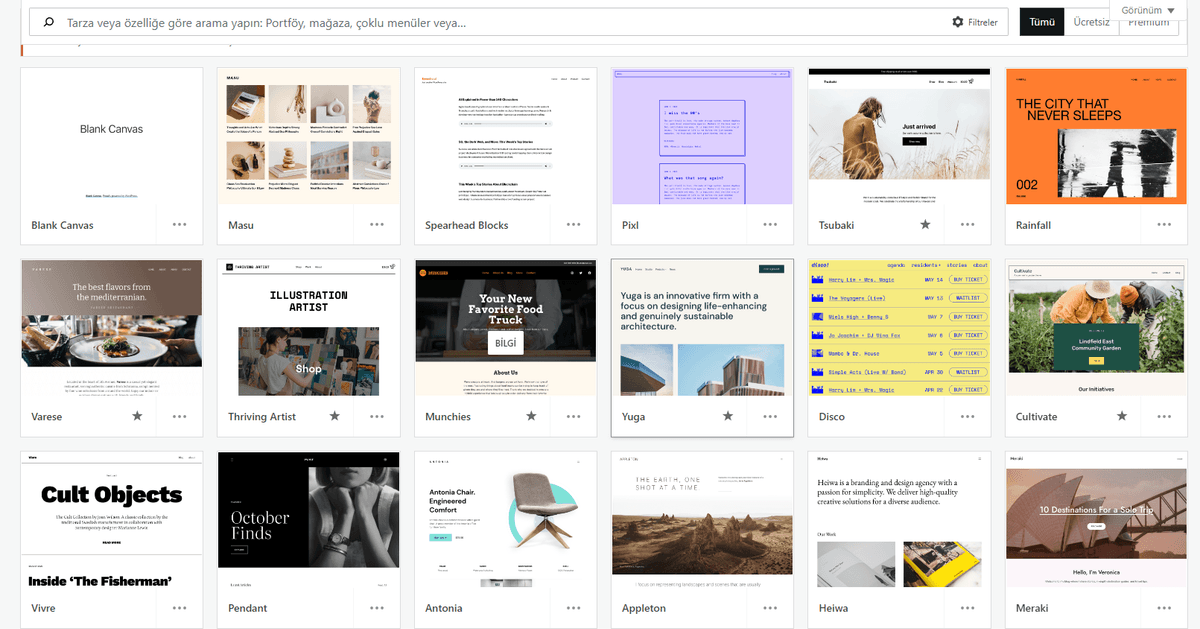Click the star icon on Thriving Artist
This screenshot has height=629, width=1200.
[x=335, y=416]
